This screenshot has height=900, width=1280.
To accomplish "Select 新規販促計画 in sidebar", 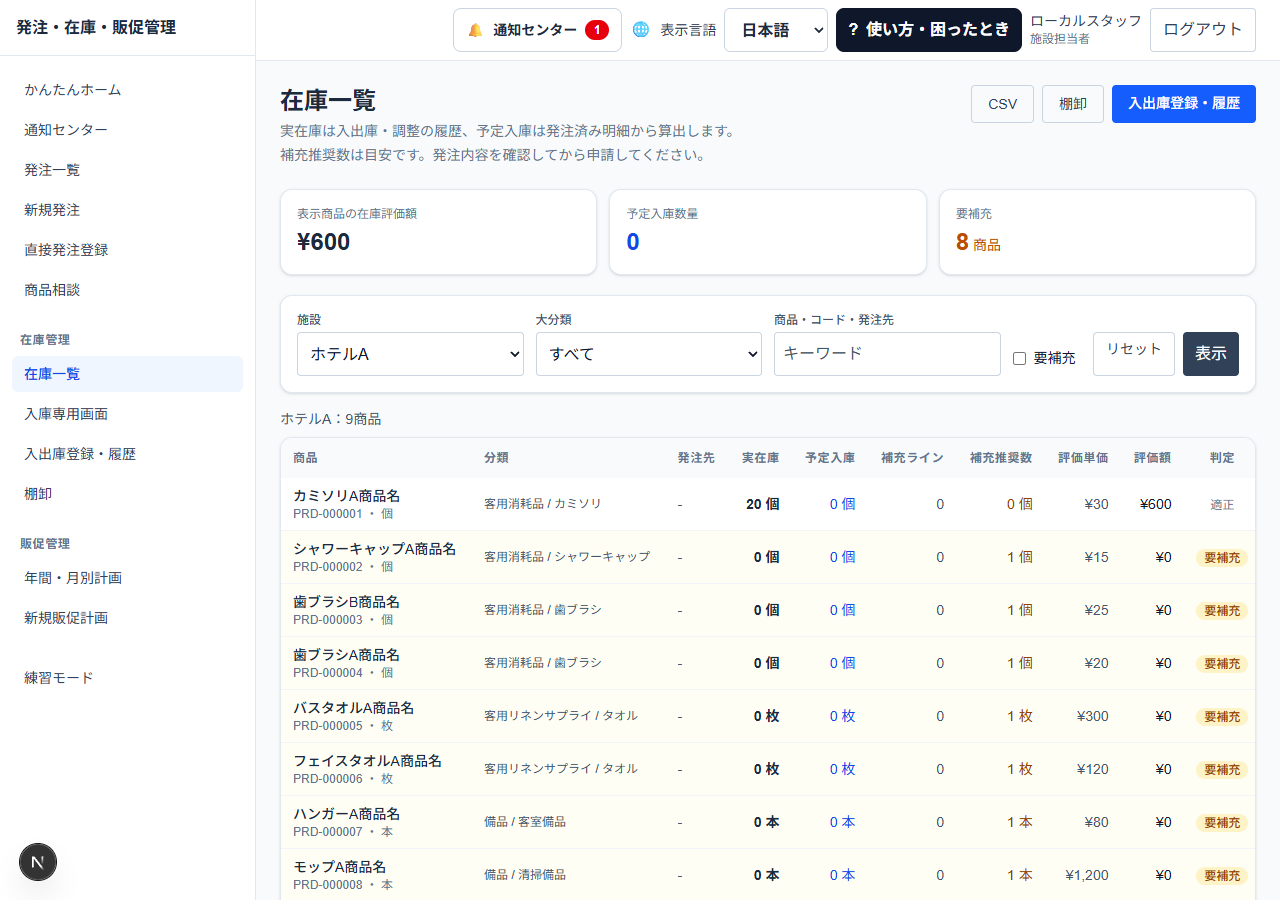I will click(x=127, y=618).
